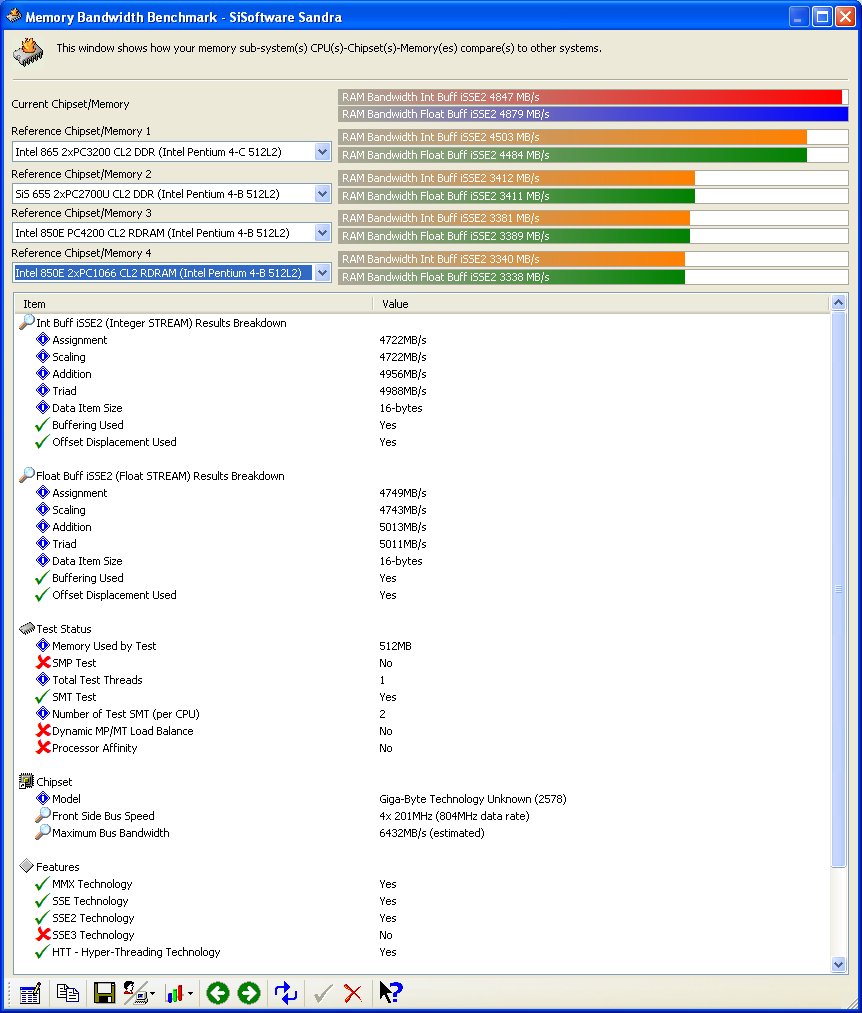862x1013 pixels.
Task: Click red bar RAM Bandwidth Int Buff 4847 MB/s
Action: click(590, 97)
